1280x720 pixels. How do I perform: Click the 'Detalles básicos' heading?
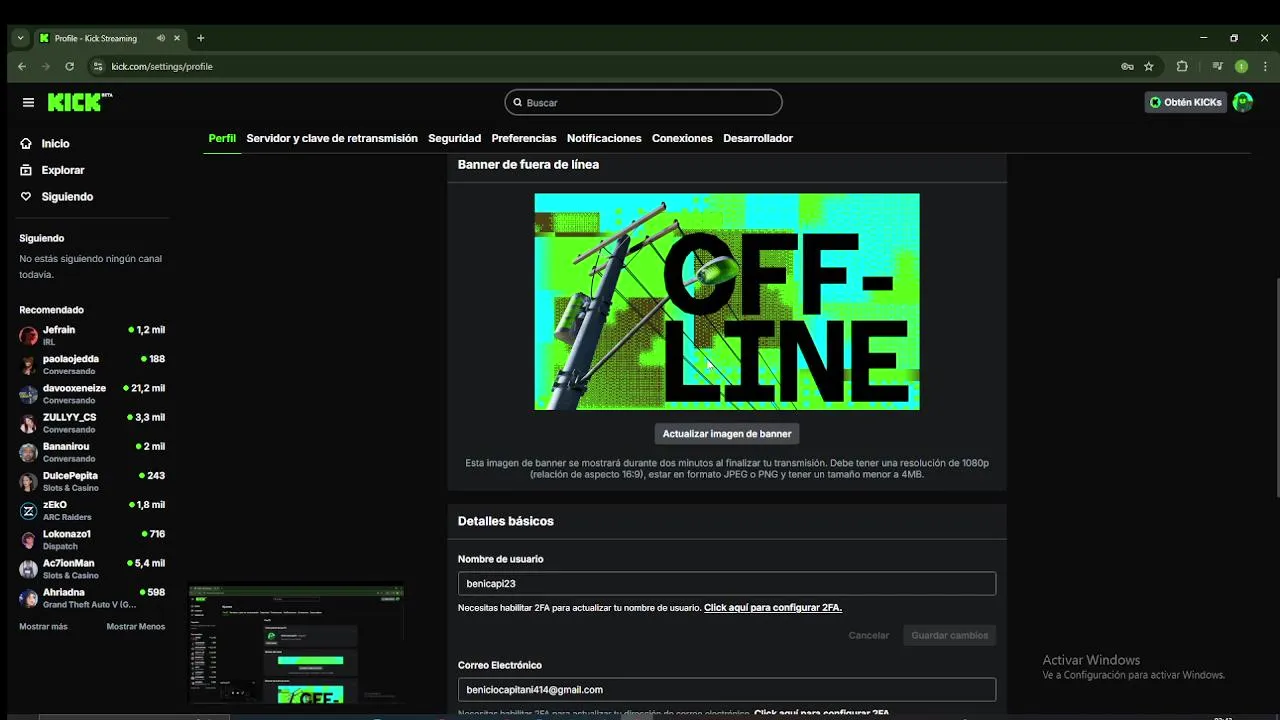[x=505, y=521]
